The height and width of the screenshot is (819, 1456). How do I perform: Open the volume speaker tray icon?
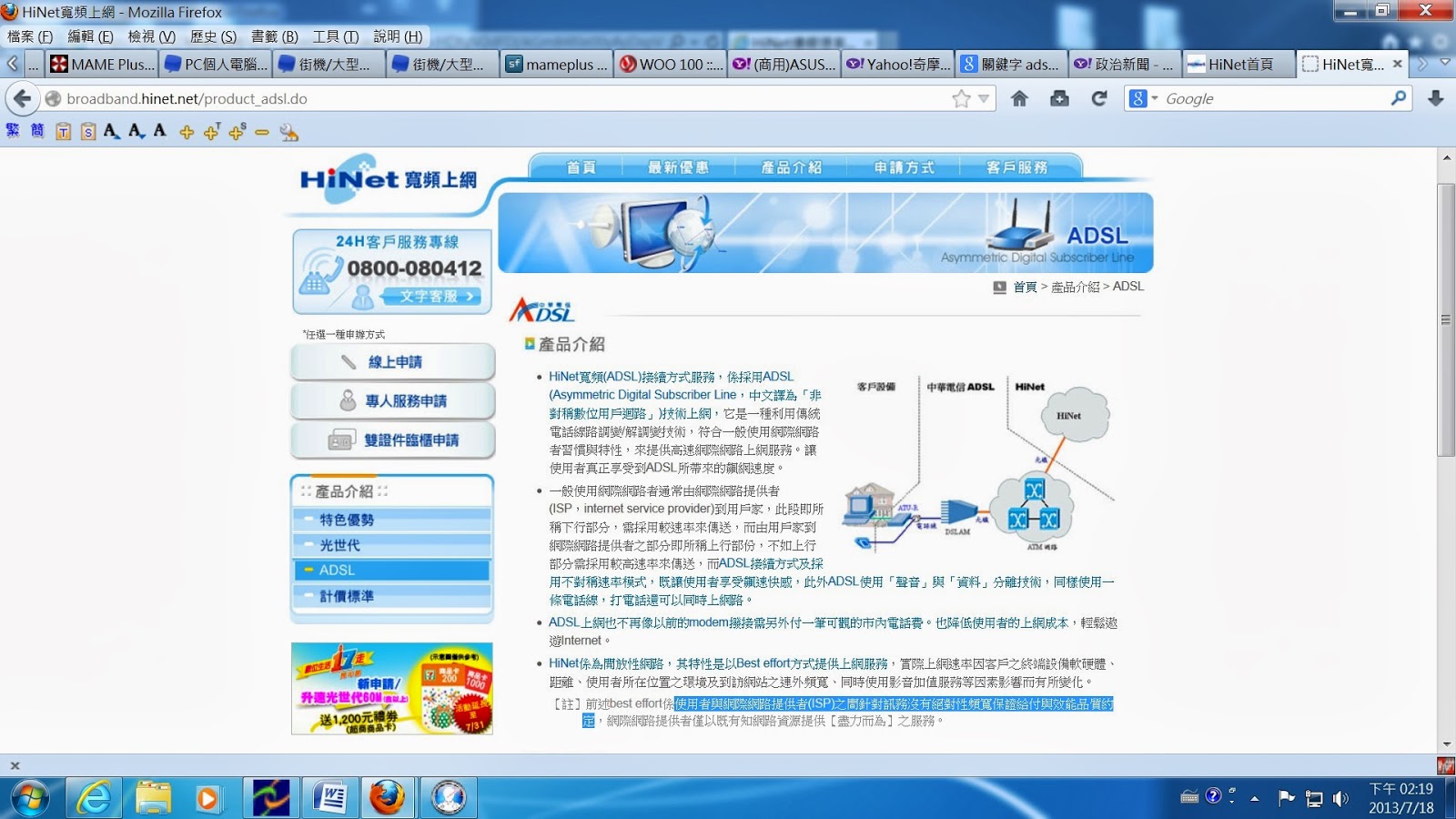1340,799
